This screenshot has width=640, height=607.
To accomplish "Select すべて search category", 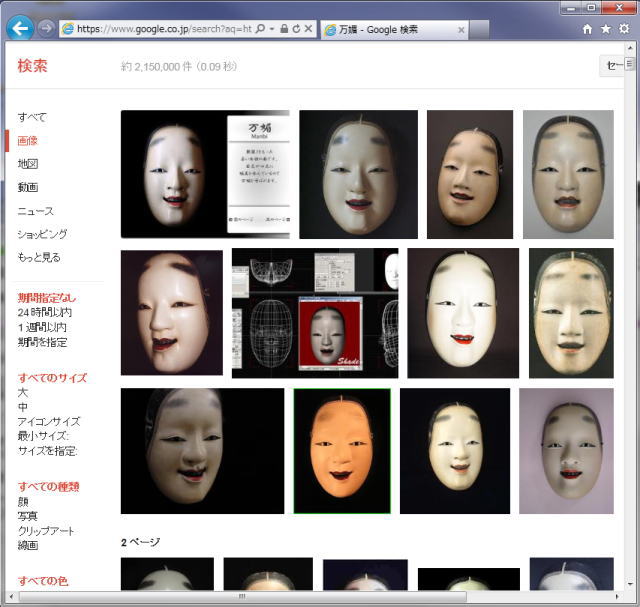I will (32, 117).
